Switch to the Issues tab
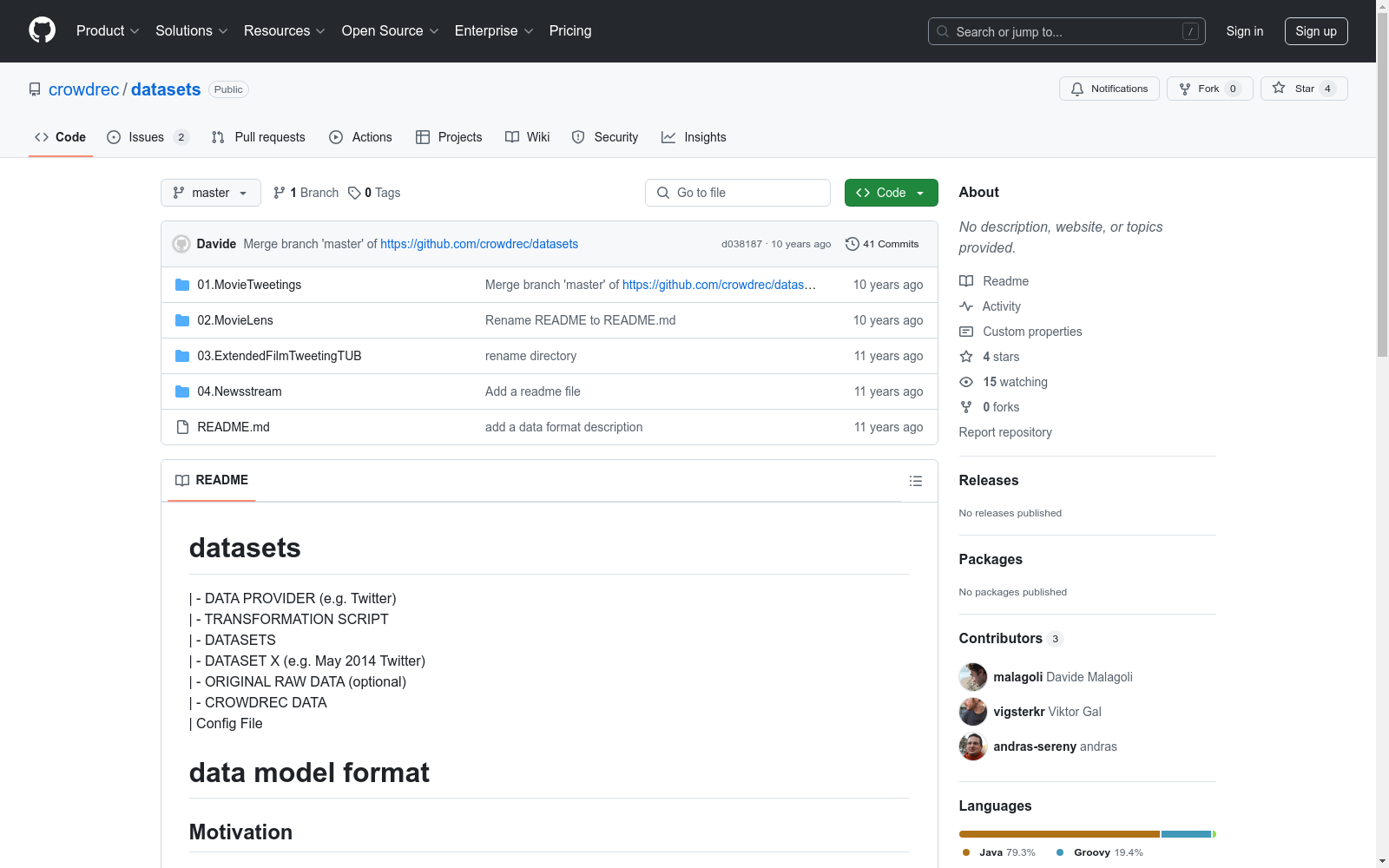Screen dimensions: 1389x868 (148, 137)
